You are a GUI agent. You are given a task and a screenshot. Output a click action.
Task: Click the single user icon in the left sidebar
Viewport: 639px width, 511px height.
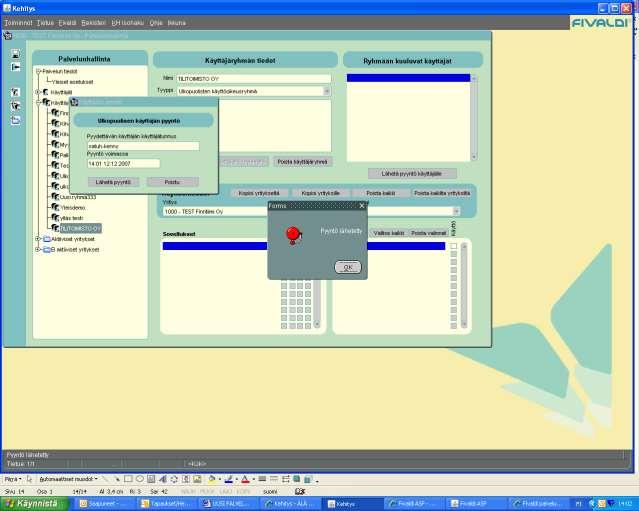15,93
